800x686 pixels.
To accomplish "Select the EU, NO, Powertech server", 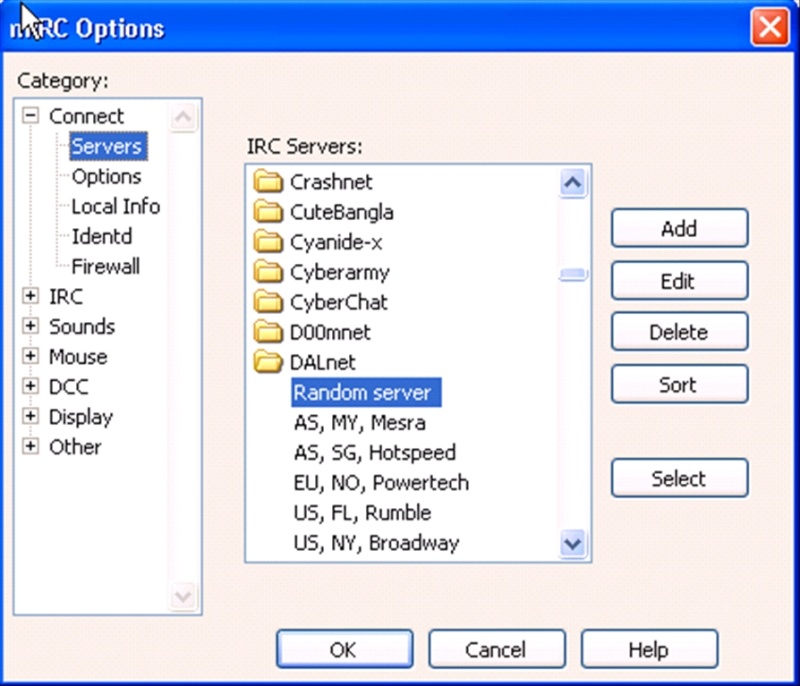I will 381,482.
